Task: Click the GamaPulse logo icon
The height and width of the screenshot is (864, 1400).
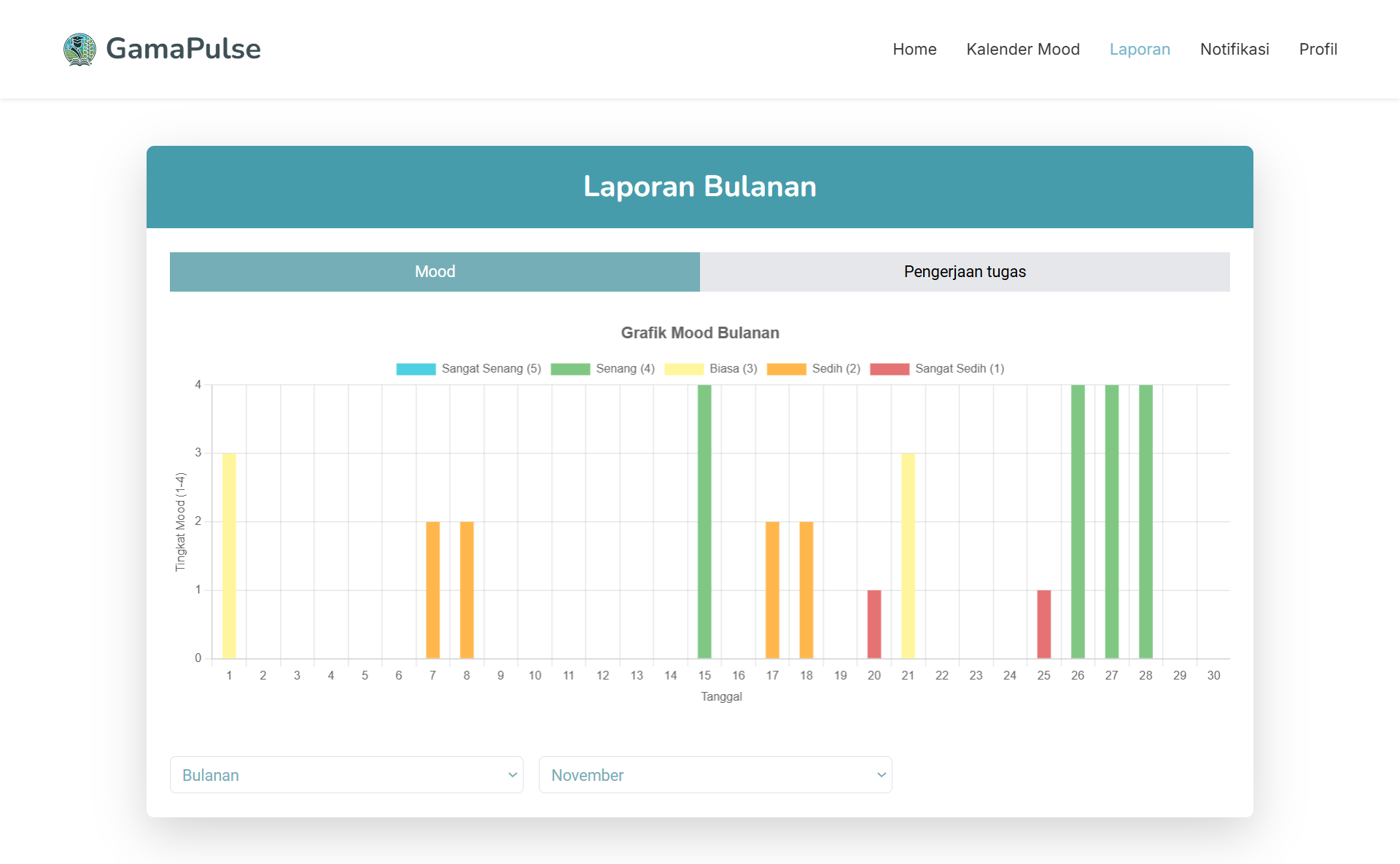Action: pos(79,50)
